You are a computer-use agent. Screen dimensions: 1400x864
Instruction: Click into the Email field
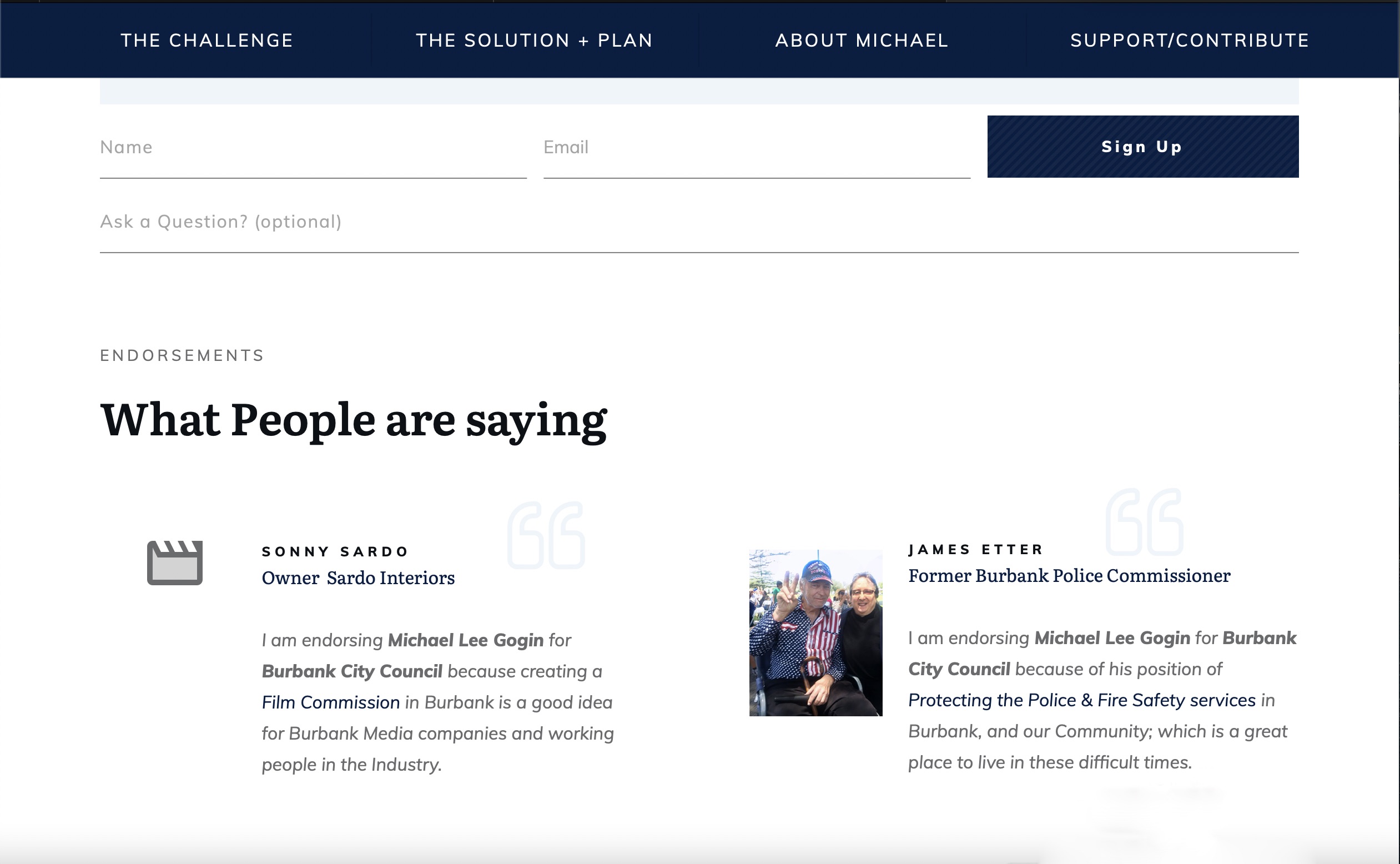coord(756,148)
